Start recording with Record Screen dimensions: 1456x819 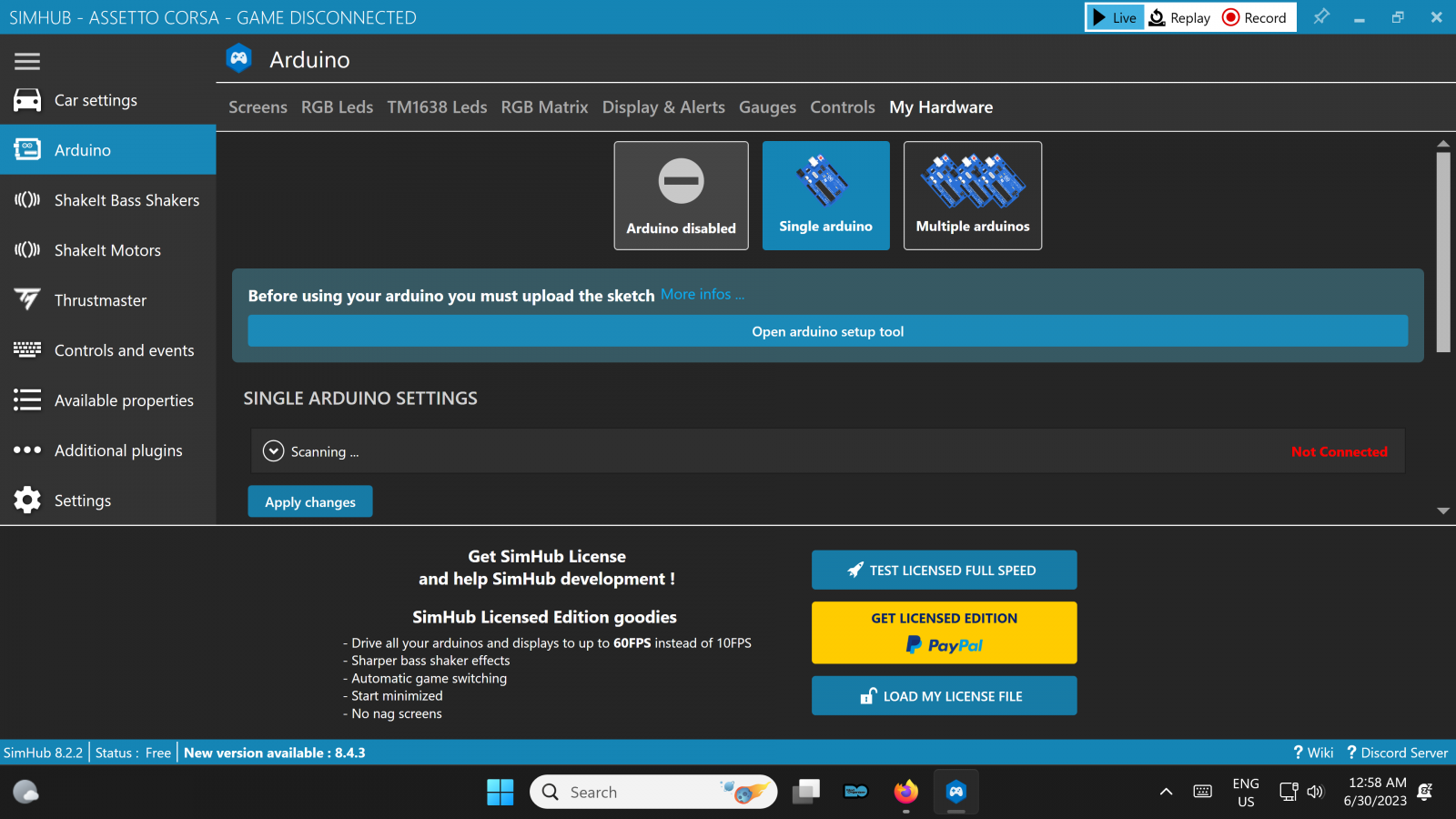[x=1254, y=17]
